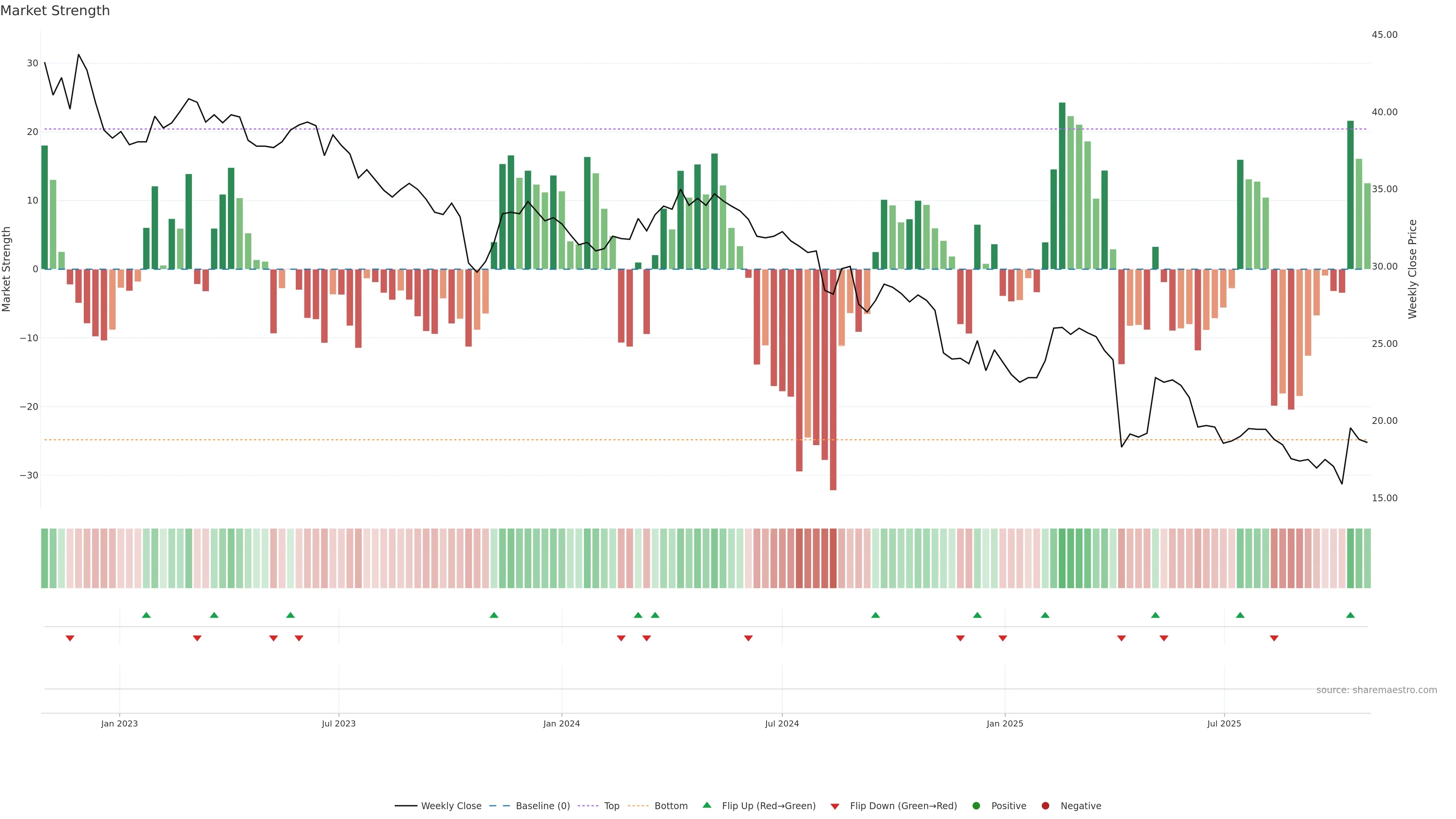Click the Jan 2024 x-axis label

(561, 723)
